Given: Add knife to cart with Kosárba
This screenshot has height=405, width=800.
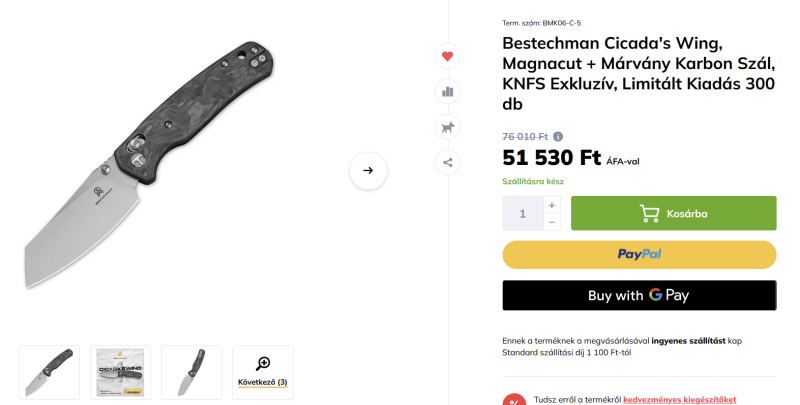Looking at the screenshot, I should [x=673, y=213].
